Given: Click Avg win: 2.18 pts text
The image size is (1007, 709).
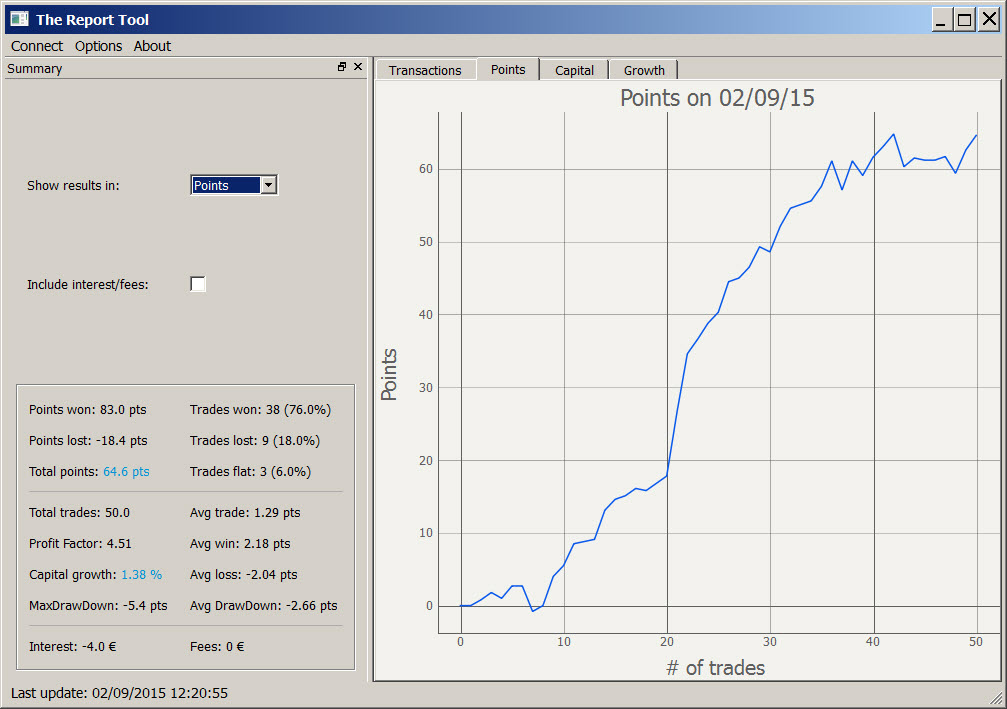Looking at the screenshot, I should [240, 543].
